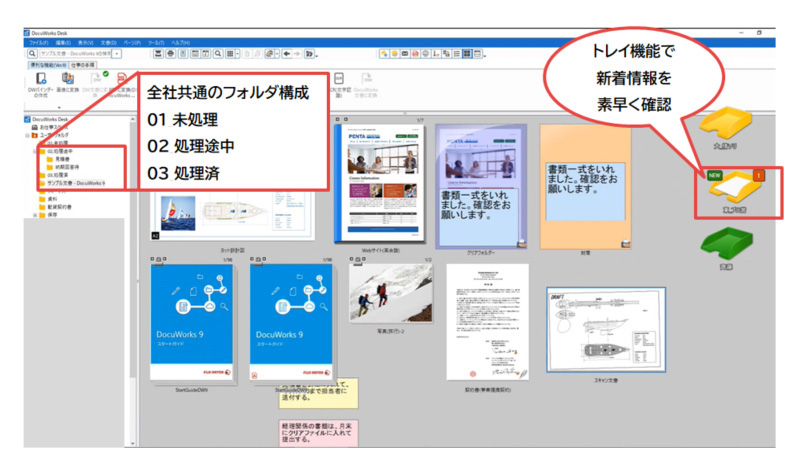Image resolution: width=800 pixels, height=473 pixels.
Task: Click the folder tree scroll-down arrow
Action: click(133, 443)
